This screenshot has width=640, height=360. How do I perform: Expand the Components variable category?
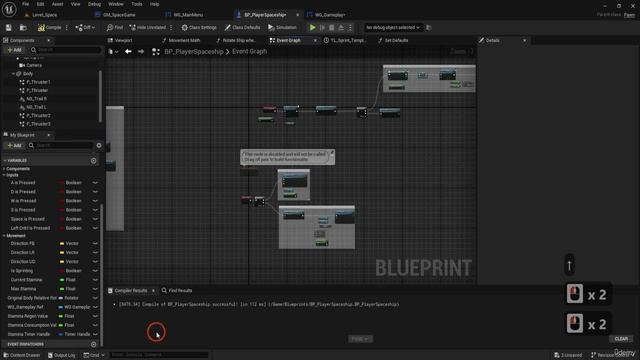[4, 169]
